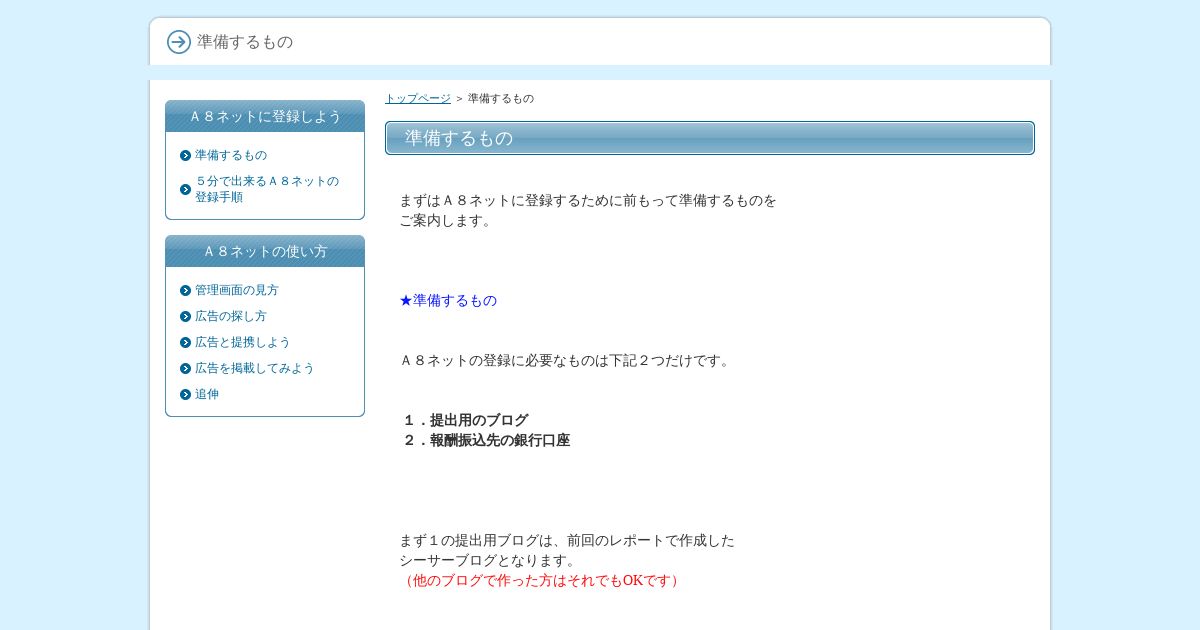Click the circled arrow icon beside the page title
The height and width of the screenshot is (630, 1200).
[179, 42]
